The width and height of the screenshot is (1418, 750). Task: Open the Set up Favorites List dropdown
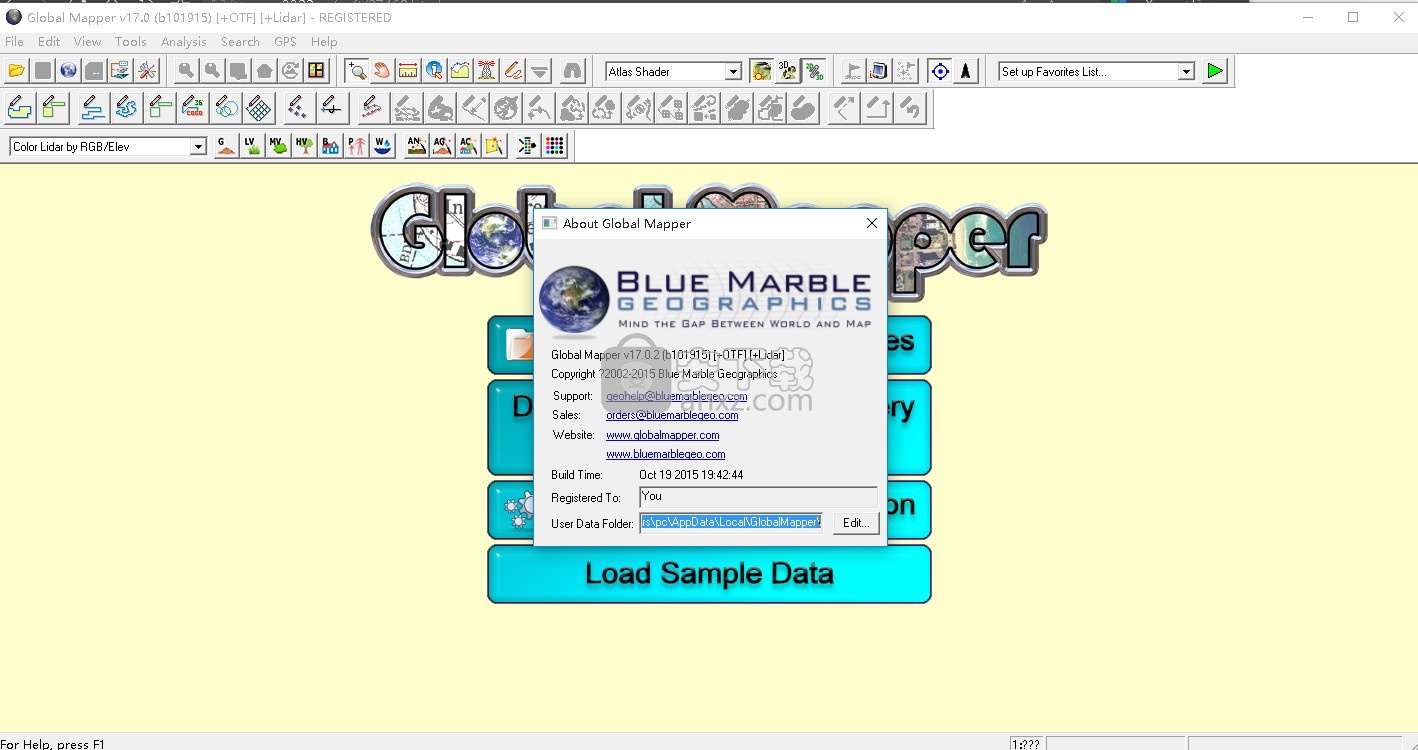[1096, 72]
